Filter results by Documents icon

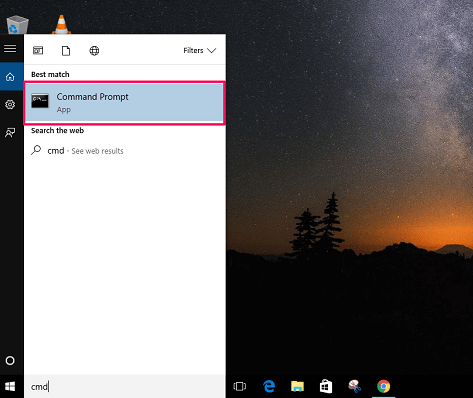point(66,51)
